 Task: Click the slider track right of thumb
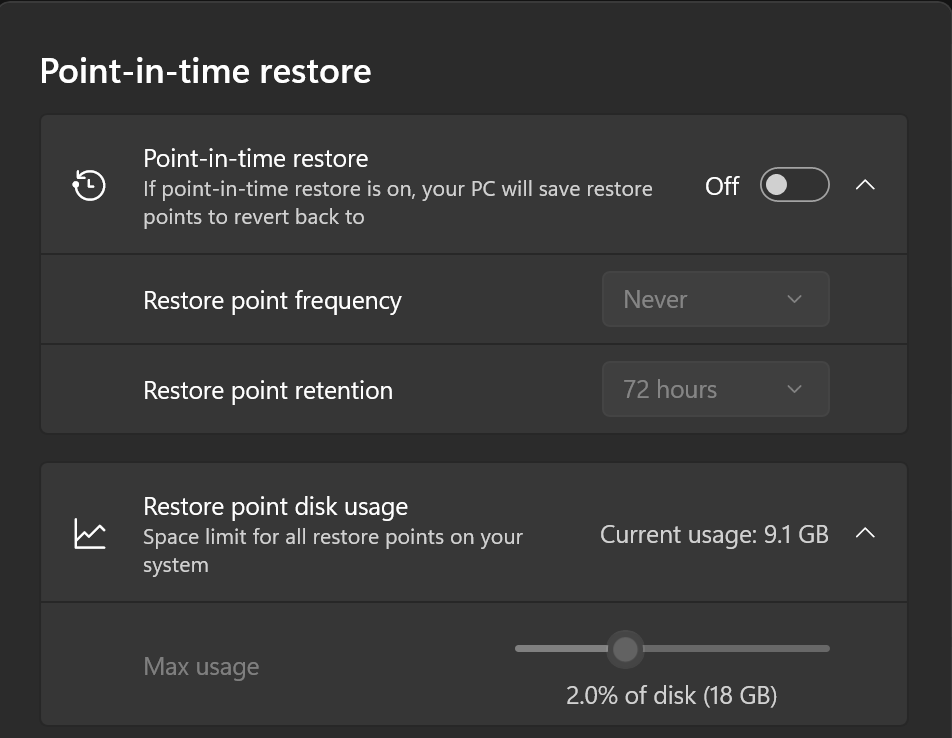[x=736, y=649]
